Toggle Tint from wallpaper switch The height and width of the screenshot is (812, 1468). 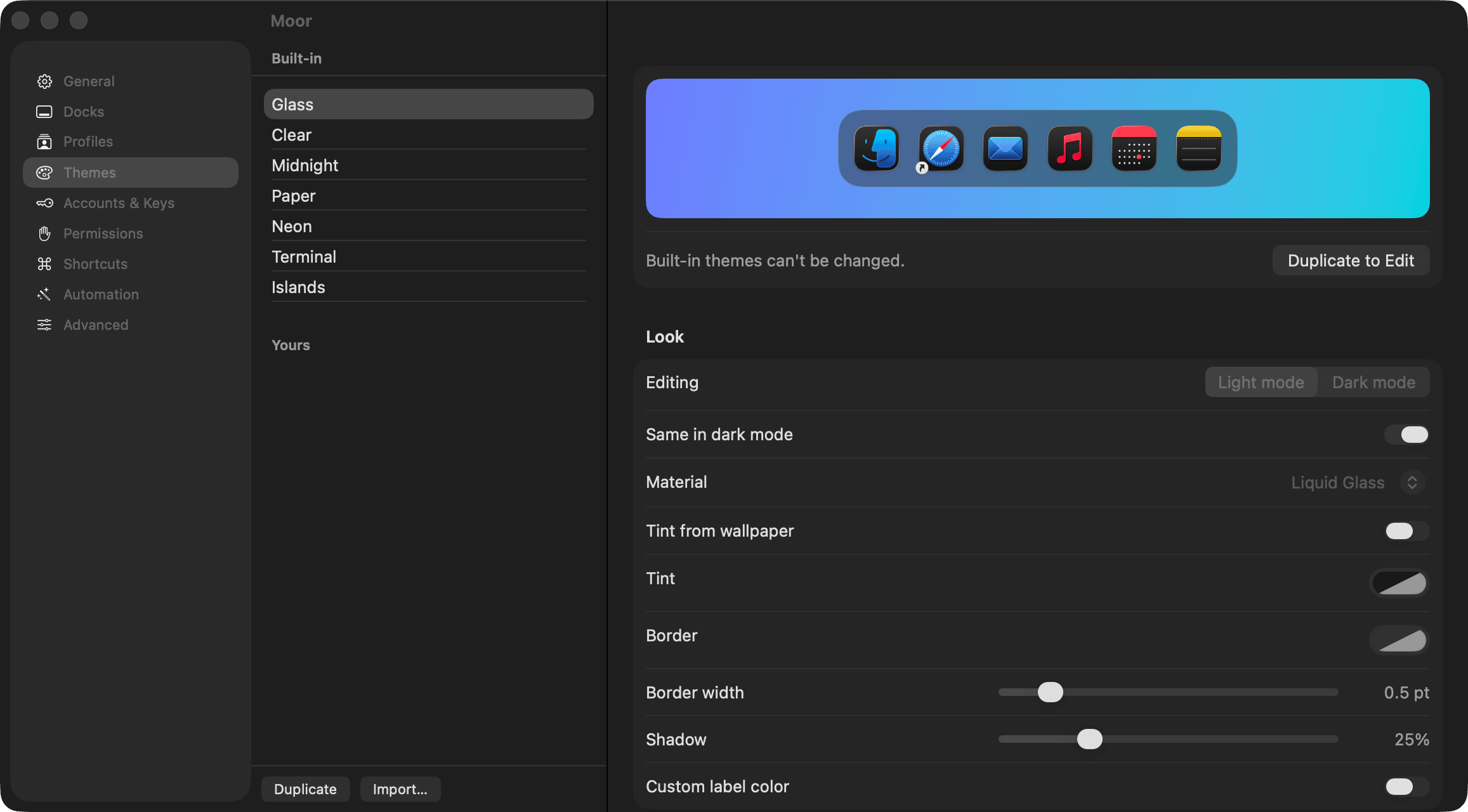tap(1406, 531)
